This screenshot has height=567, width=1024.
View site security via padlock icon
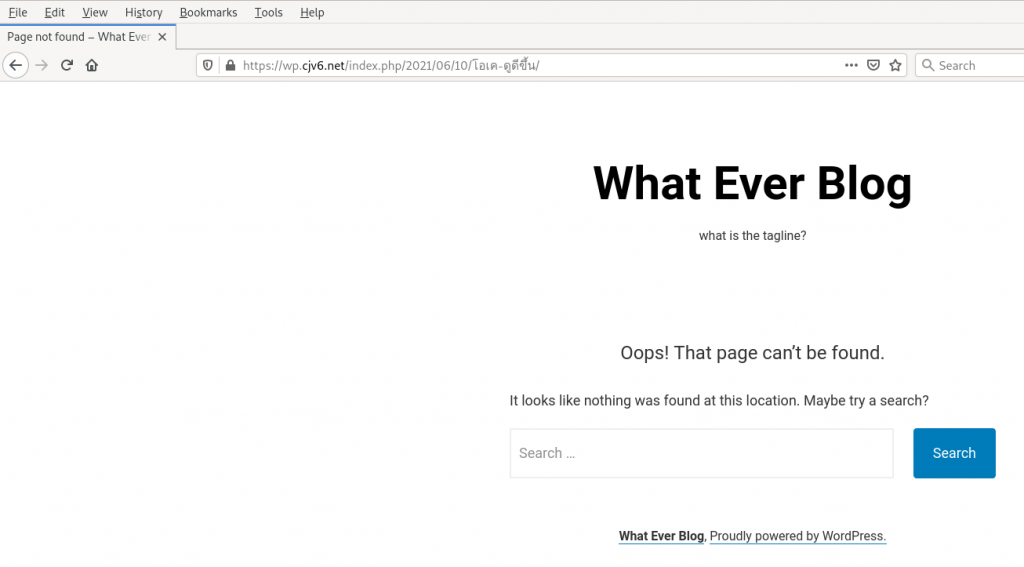tap(230, 65)
